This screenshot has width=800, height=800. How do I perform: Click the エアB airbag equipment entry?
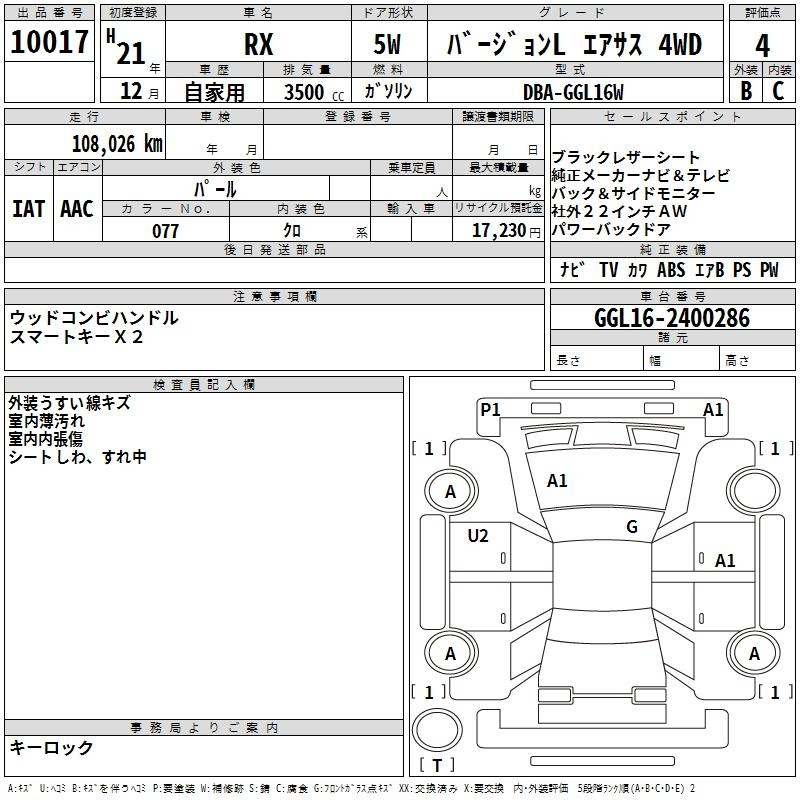tap(710, 269)
